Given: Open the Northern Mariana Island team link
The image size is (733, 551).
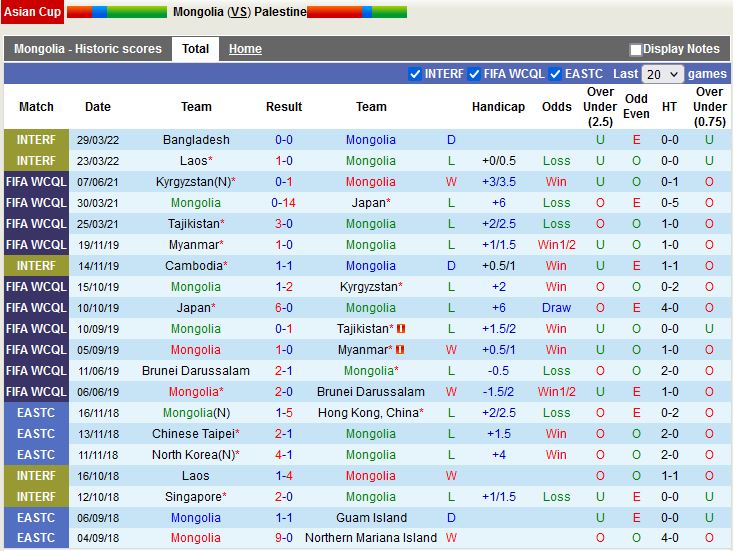Looking at the screenshot, I should 371,538.
